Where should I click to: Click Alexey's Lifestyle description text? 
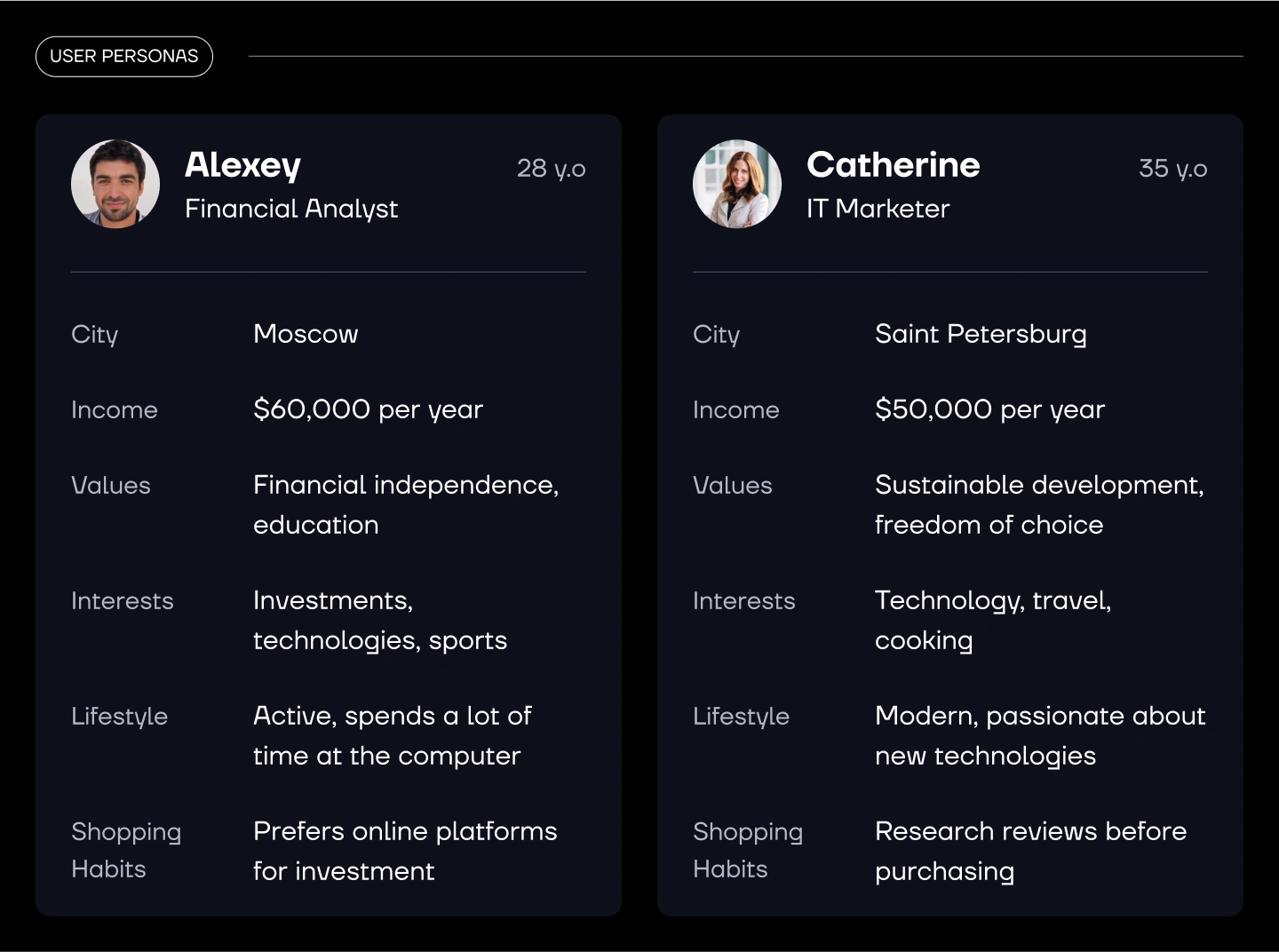point(392,735)
